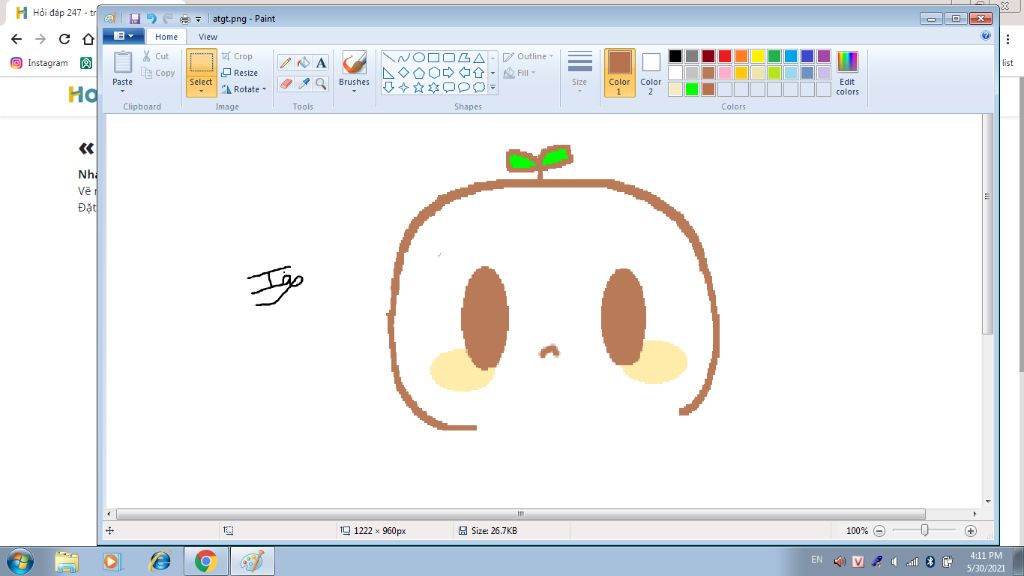Switch to the Home ribbon tab
The width and height of the screenshot is (1024, 576).
coord(166,37)
